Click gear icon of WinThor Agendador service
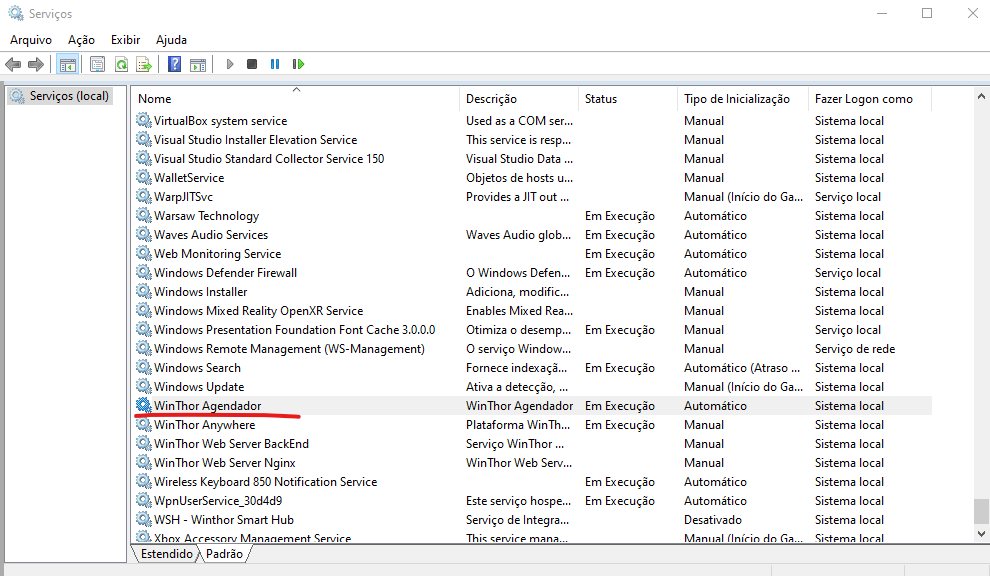This screenshot has height=576, width=990. [144, 405]
